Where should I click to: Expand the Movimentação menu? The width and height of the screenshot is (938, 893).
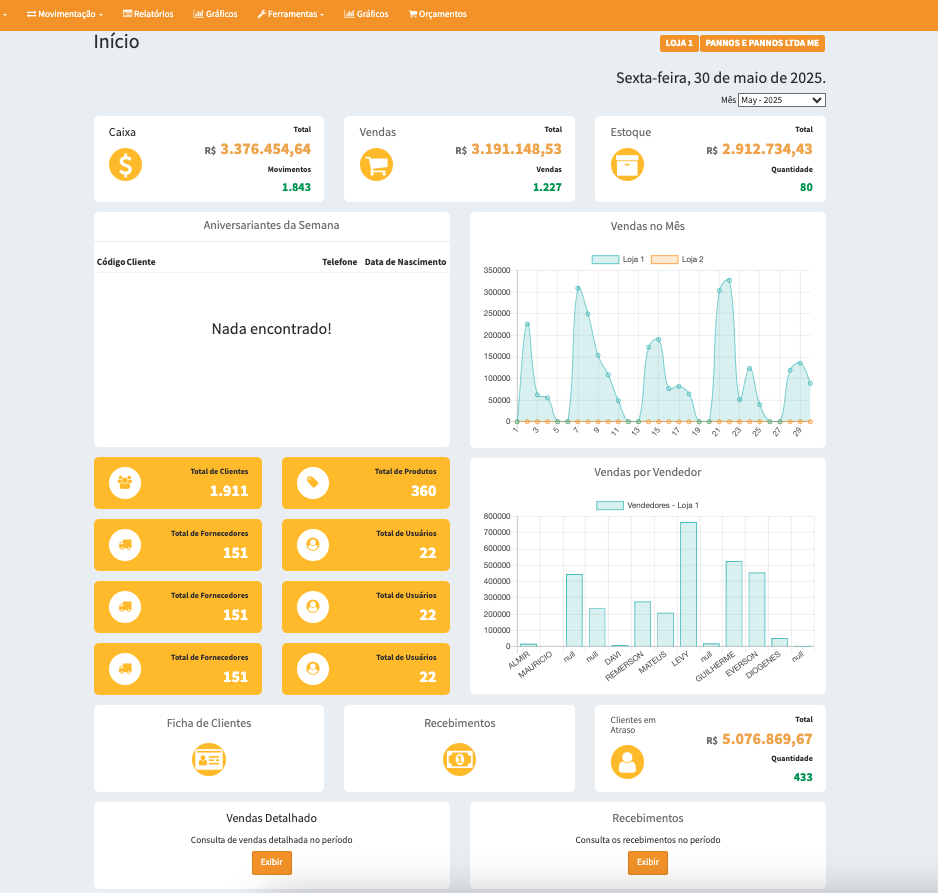pos(65,14)
